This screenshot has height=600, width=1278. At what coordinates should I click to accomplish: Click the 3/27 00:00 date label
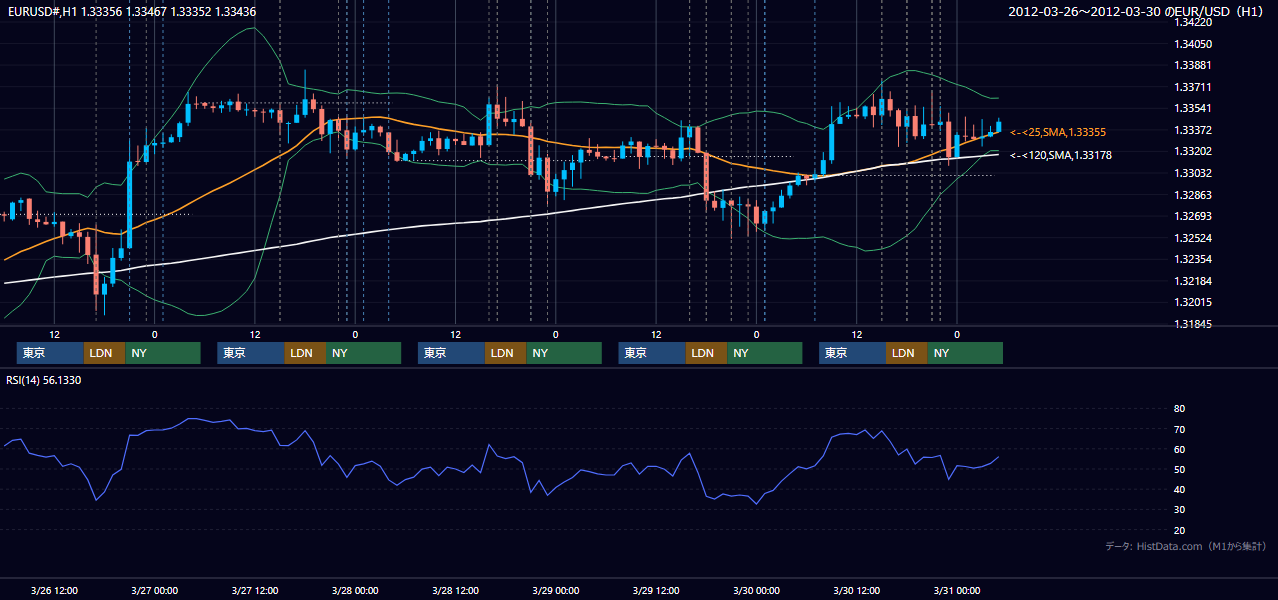(155, 590)
